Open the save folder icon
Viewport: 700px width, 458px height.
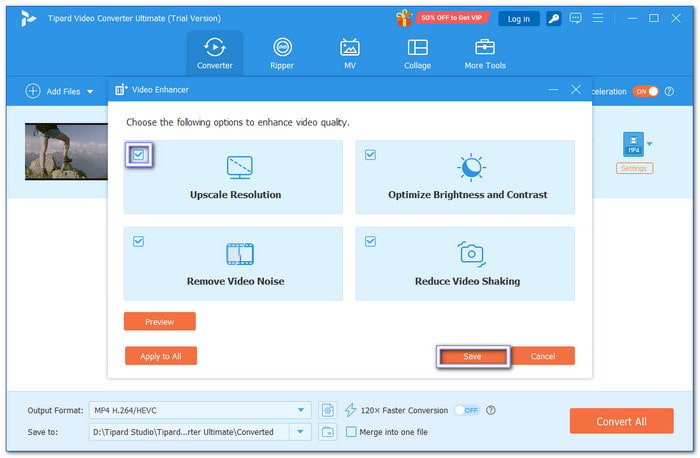pyautogui.click(x=328, y=432)
